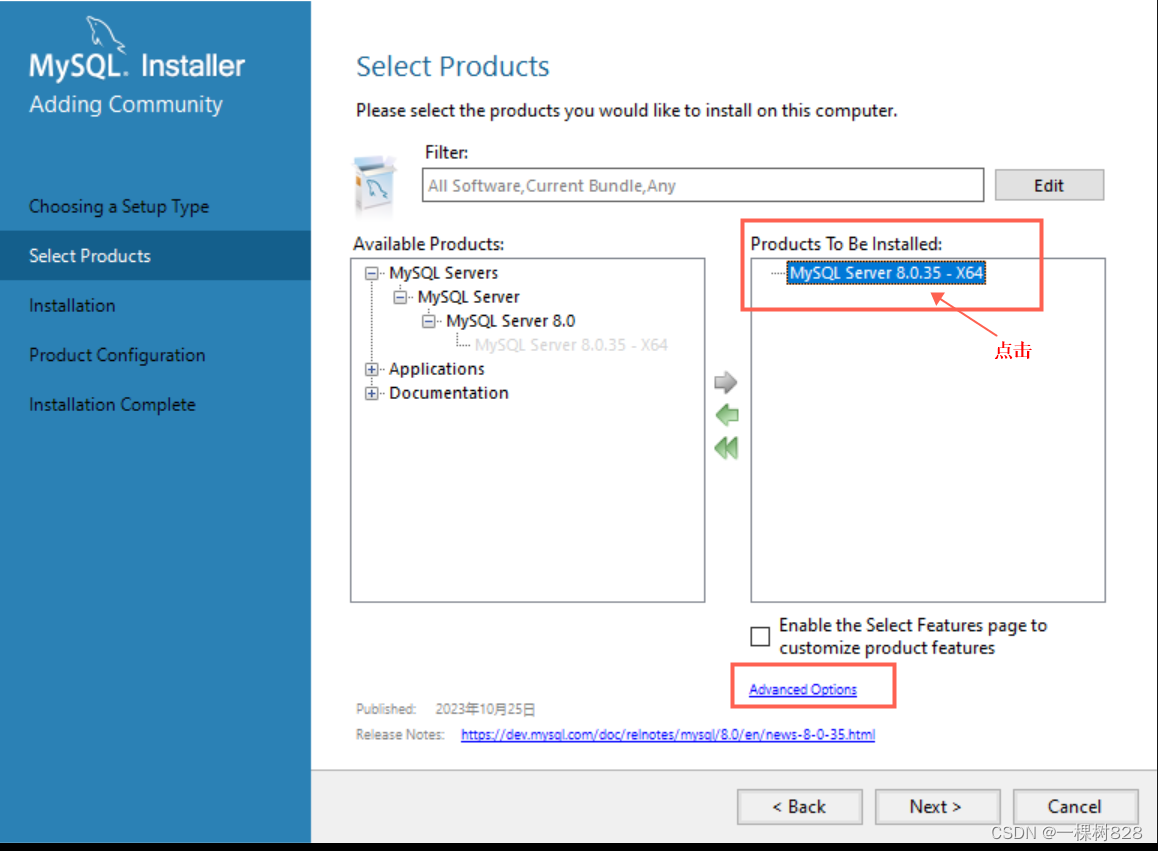Image resolution: width=1158 pixels, height=851 pixels.
Task: Click the product box icon beside Filter
Action: [x=375, y=185]
